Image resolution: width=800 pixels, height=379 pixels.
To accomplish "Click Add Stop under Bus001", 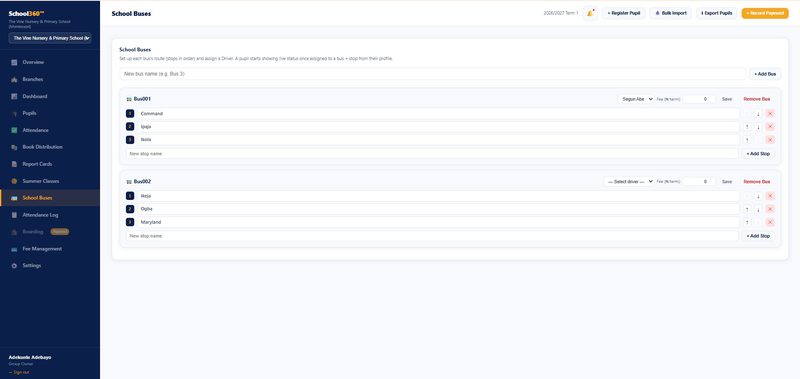I will click(758, 154).
